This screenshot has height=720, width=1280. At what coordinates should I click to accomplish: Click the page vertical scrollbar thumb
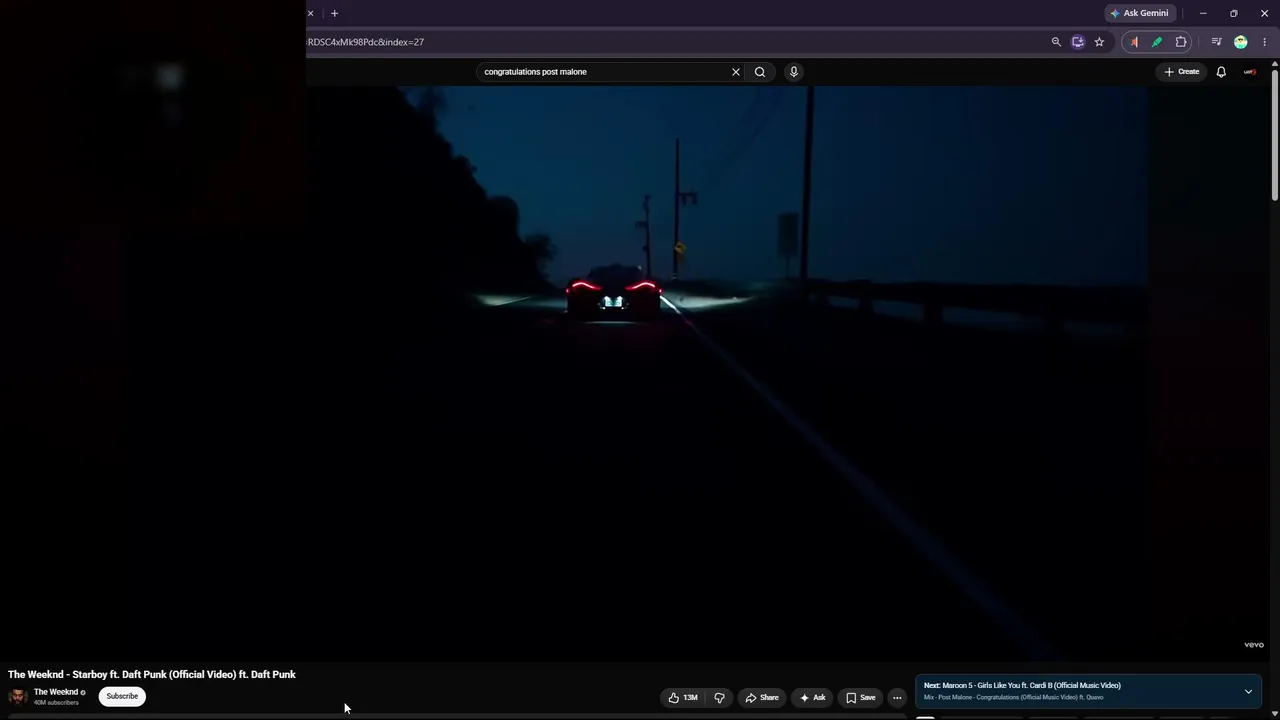coord(1275,134)
